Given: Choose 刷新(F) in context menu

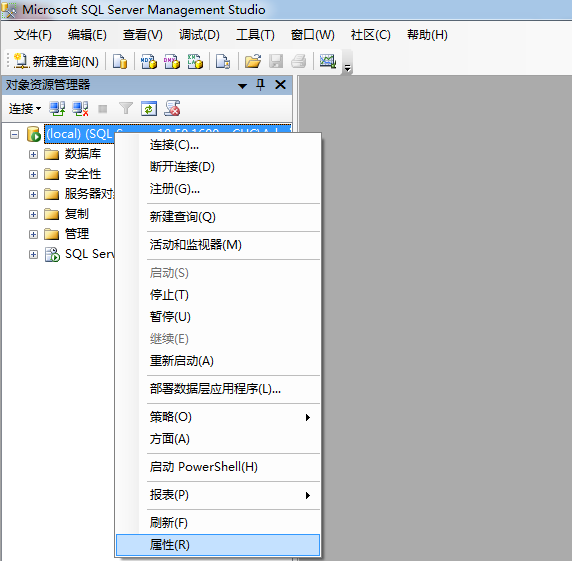Looking at the screenshot, I should 218,523.
